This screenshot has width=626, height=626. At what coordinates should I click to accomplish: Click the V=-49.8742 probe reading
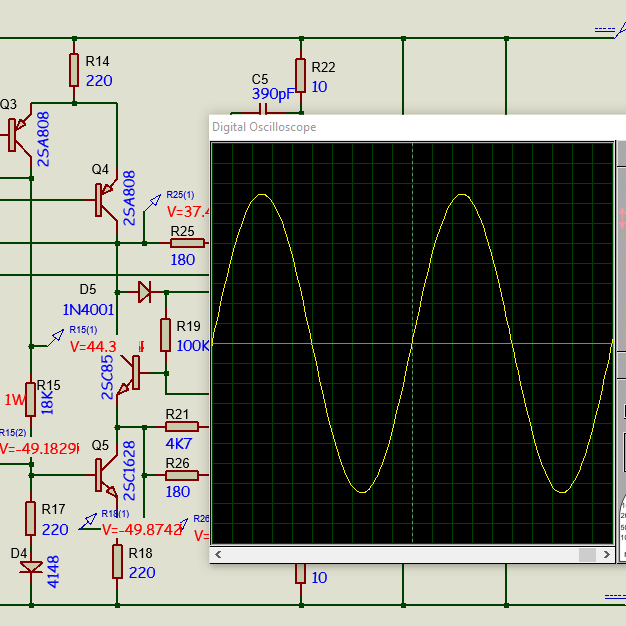point(142,530)
